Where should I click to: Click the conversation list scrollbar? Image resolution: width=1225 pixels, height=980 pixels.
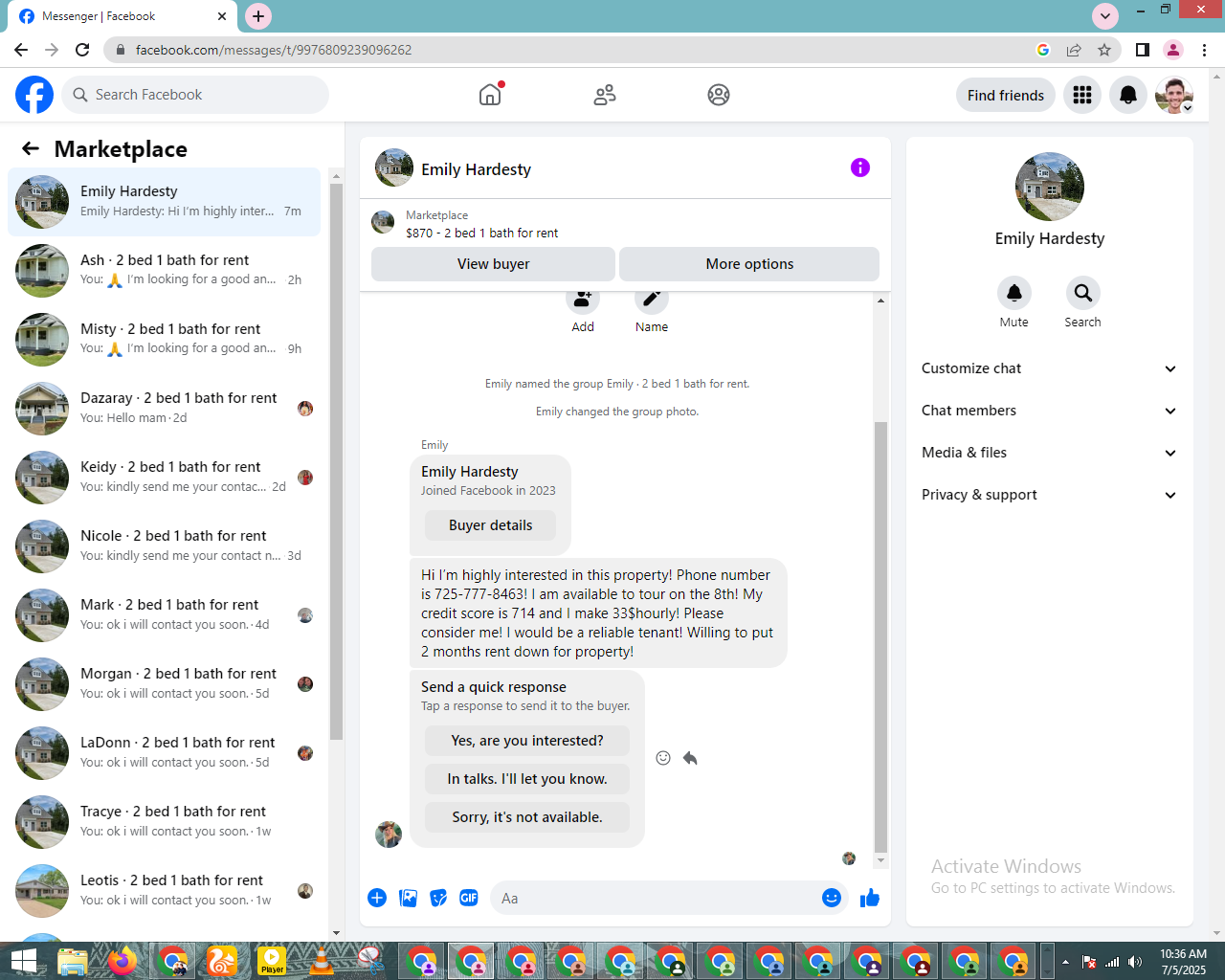tap(336, 459)
